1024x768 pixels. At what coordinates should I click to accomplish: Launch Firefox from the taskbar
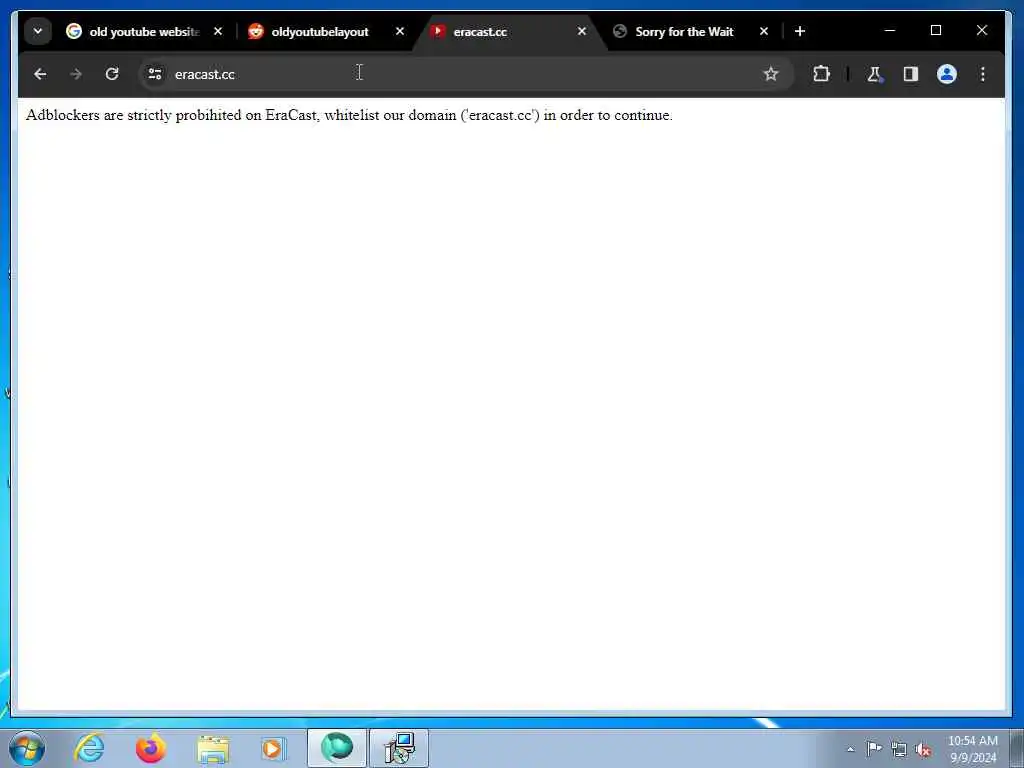click(151, 748)
